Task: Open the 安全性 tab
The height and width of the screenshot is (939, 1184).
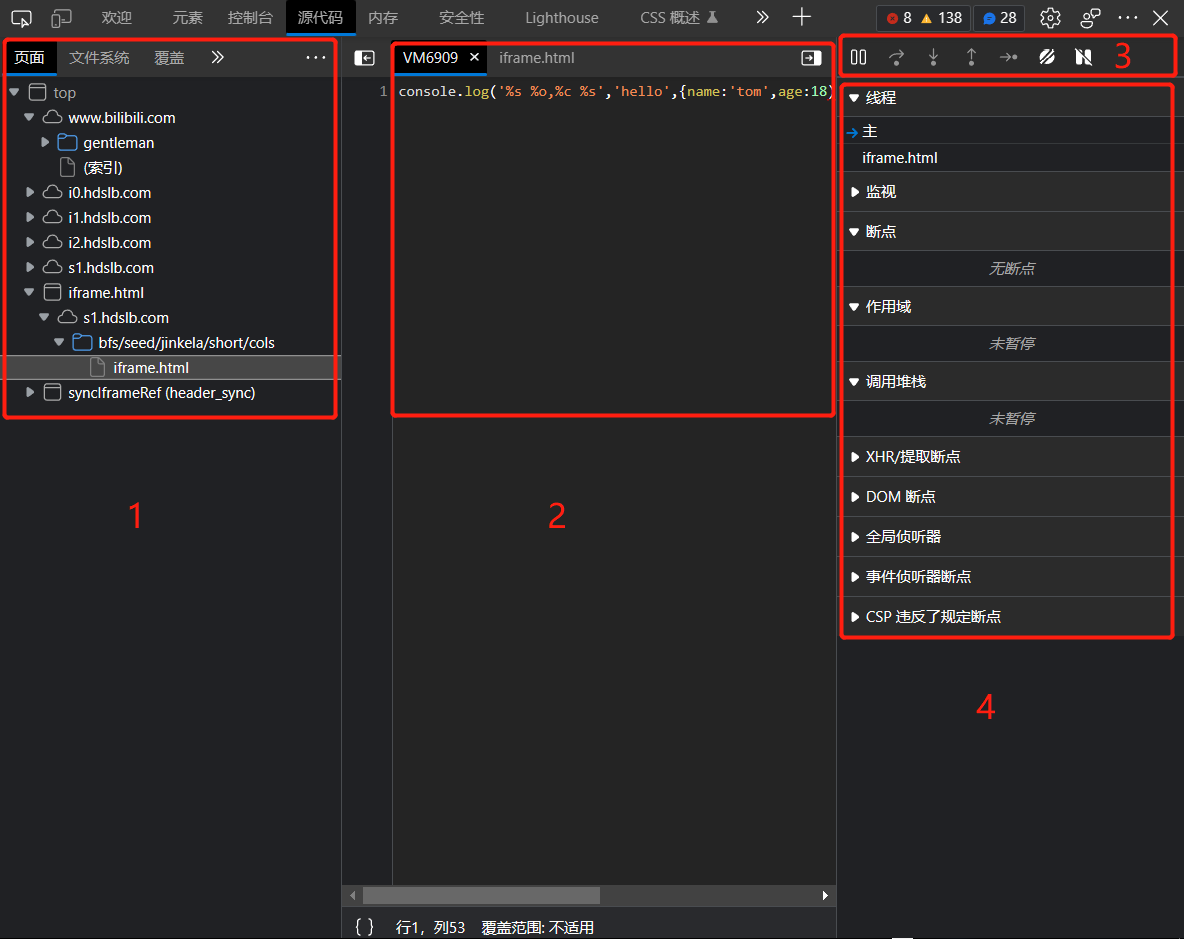Action: coord(461,17)
